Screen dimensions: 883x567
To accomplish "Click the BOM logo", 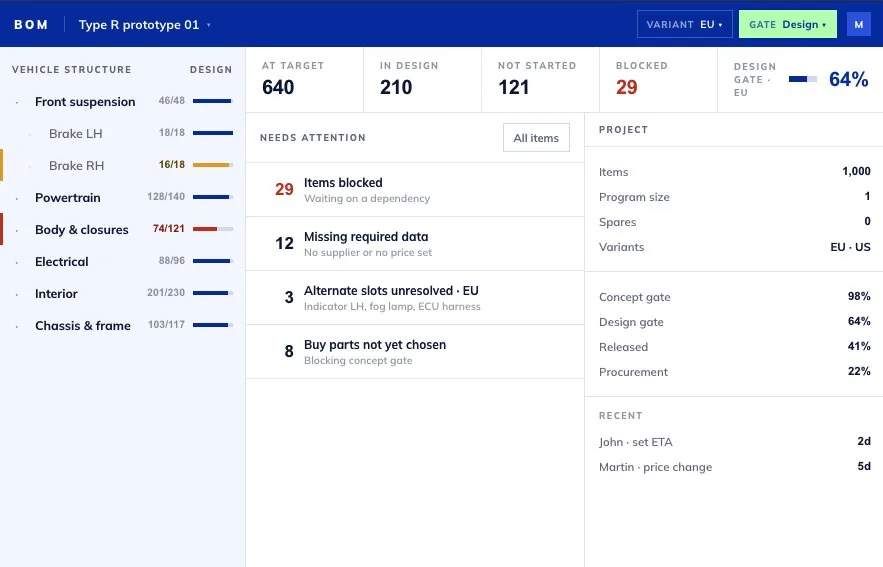I will 31,25.
